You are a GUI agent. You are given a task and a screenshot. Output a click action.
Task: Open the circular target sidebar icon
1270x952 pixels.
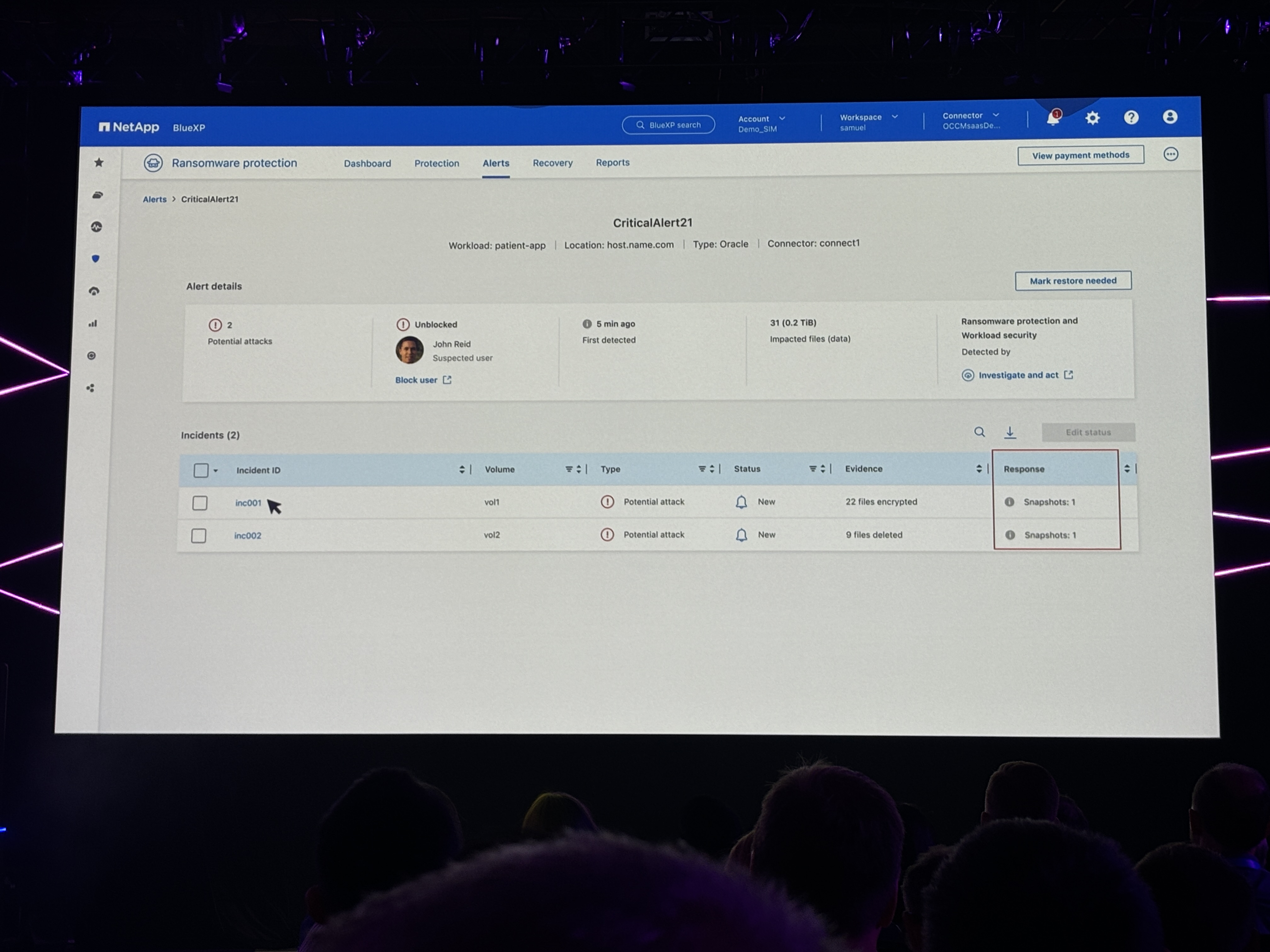tap(92, 356)
